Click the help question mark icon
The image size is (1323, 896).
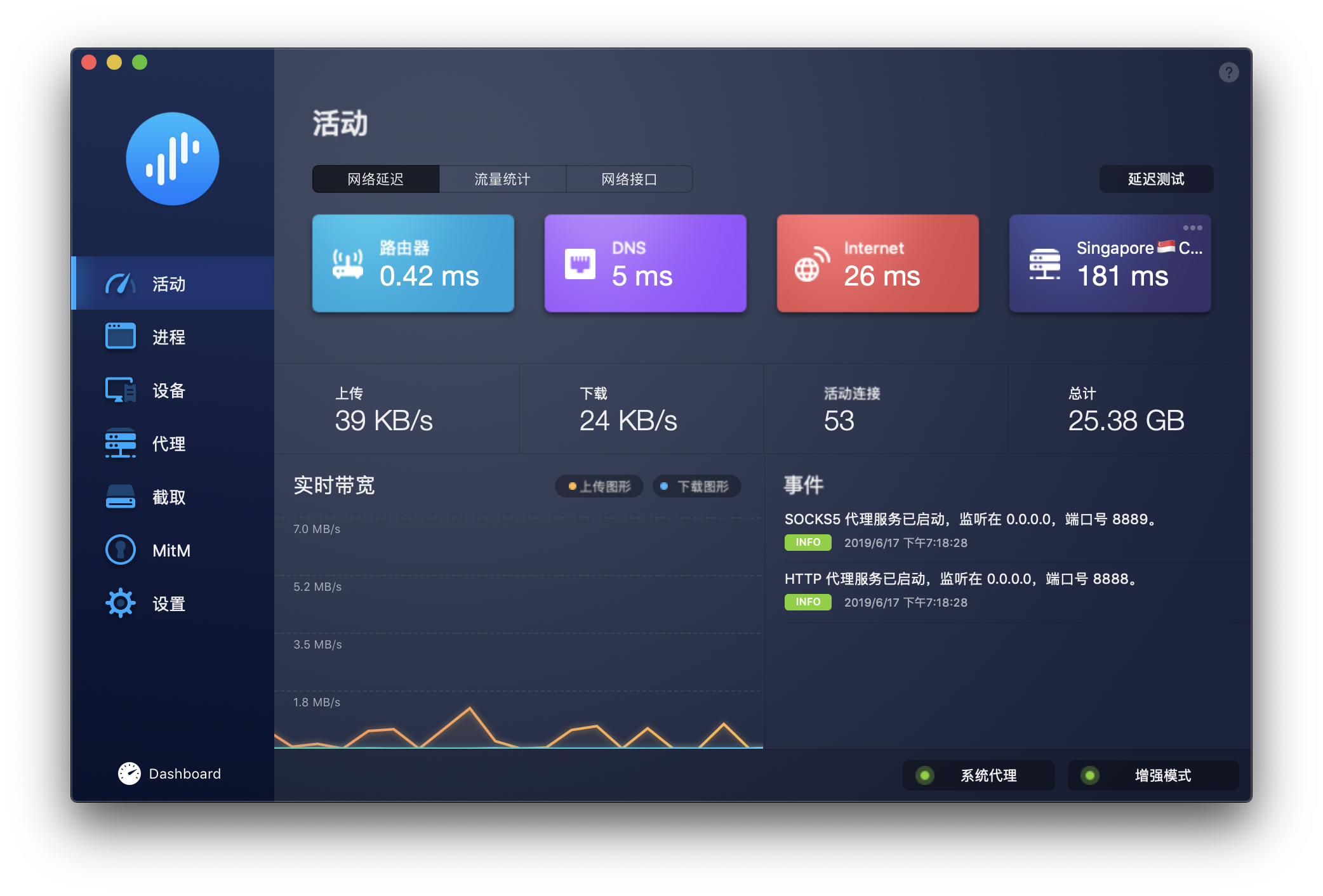(x=1228, y=72)
